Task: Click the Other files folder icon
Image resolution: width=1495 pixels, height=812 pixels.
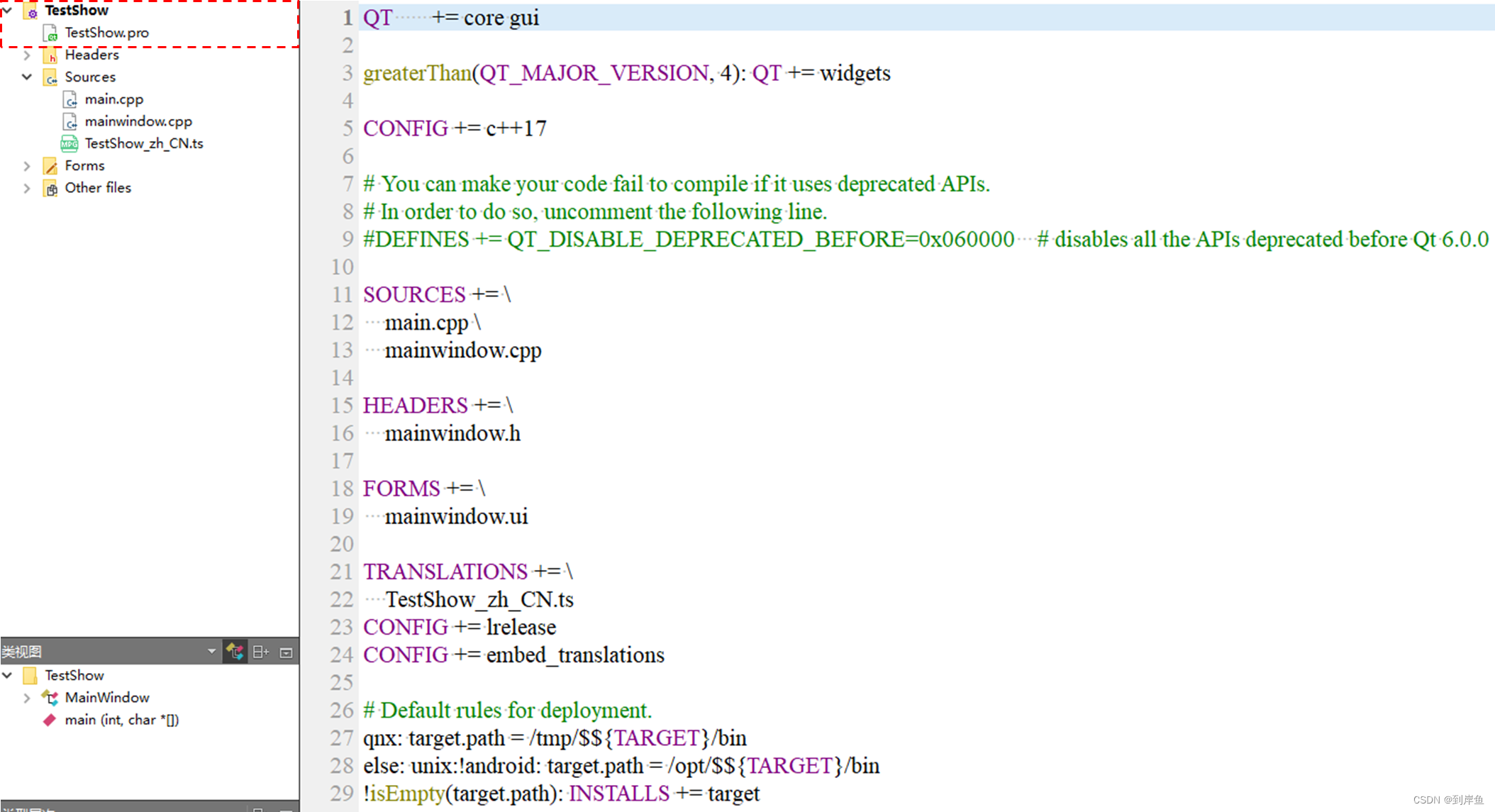Action: [50, 187]
